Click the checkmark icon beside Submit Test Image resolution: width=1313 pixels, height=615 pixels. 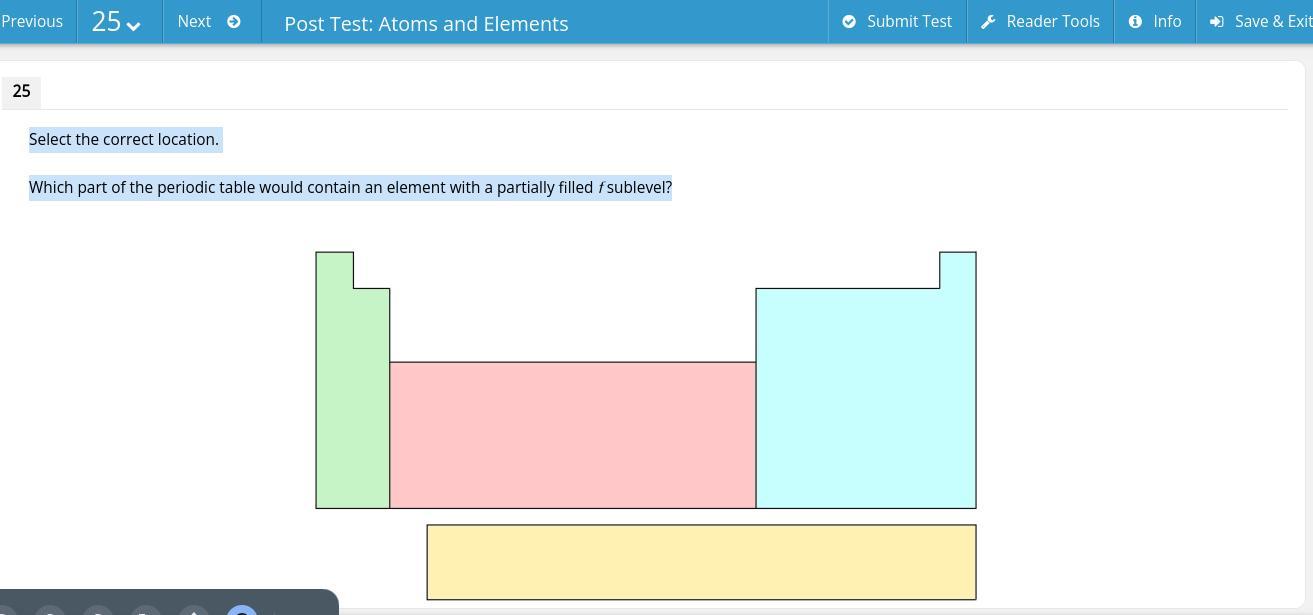849,22
